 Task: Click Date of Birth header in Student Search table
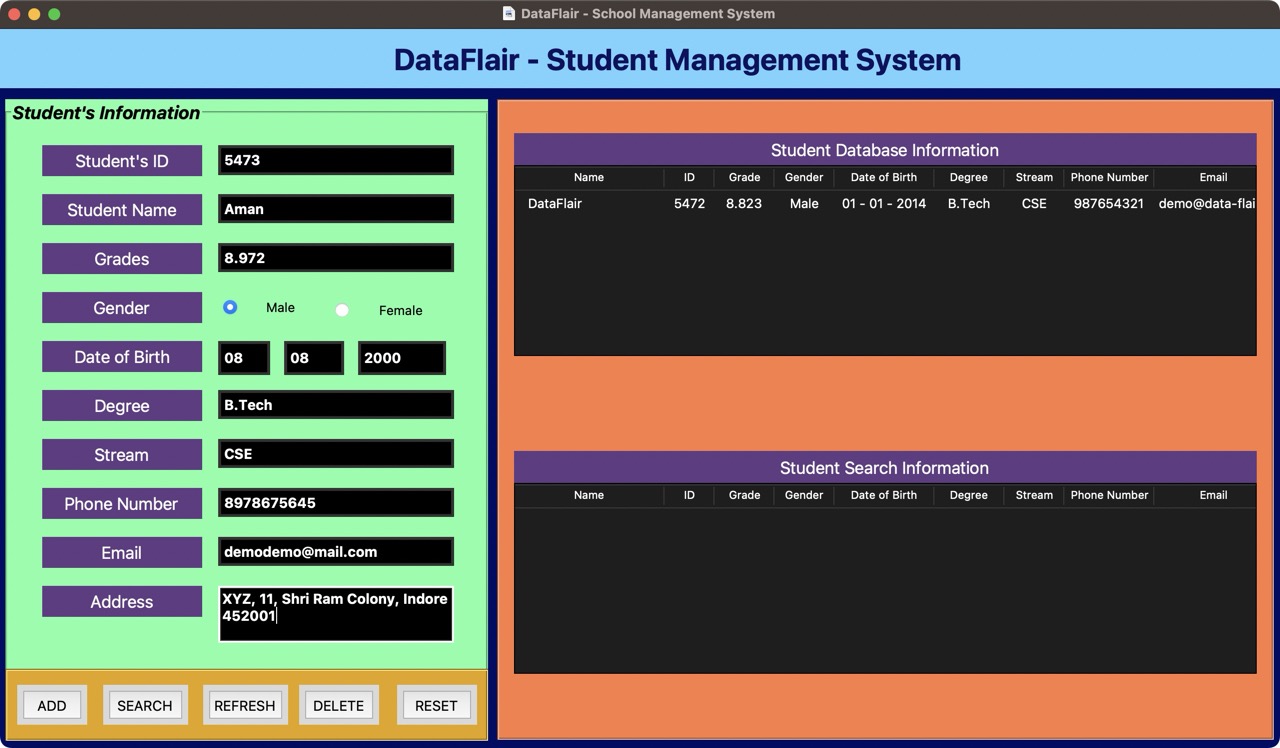(x=884, y=495)
